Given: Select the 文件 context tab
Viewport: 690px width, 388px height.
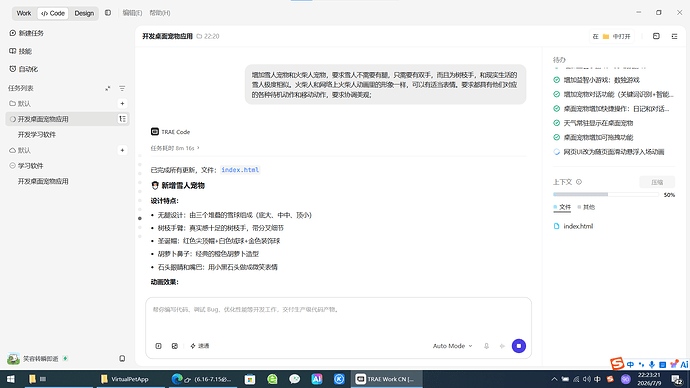Looking at the screenshot, I should pyautogui.click(x=562, y=207).
